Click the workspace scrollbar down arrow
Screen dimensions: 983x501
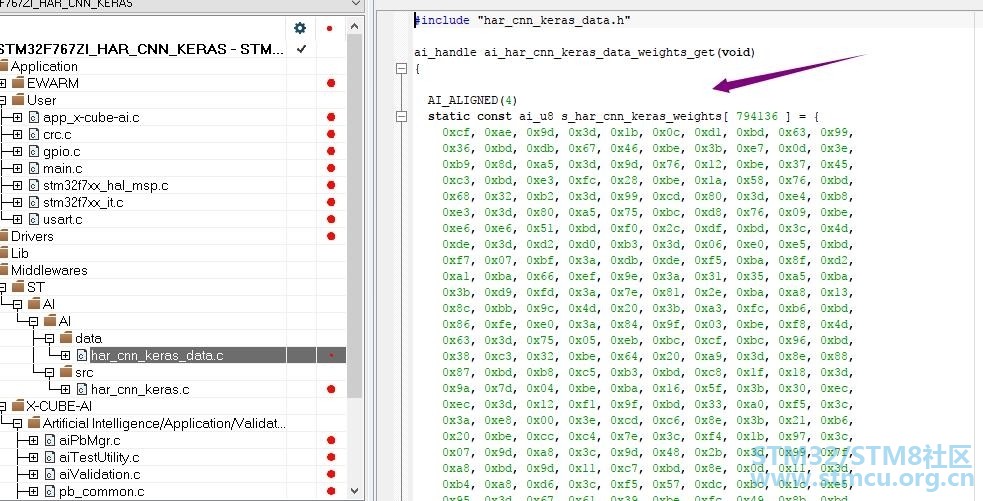[354, 491]
